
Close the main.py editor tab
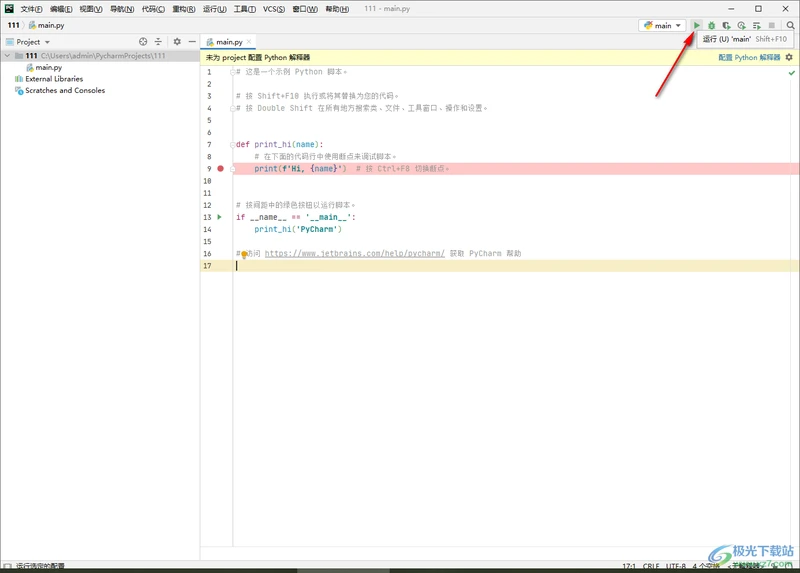(x=249, y=42)
